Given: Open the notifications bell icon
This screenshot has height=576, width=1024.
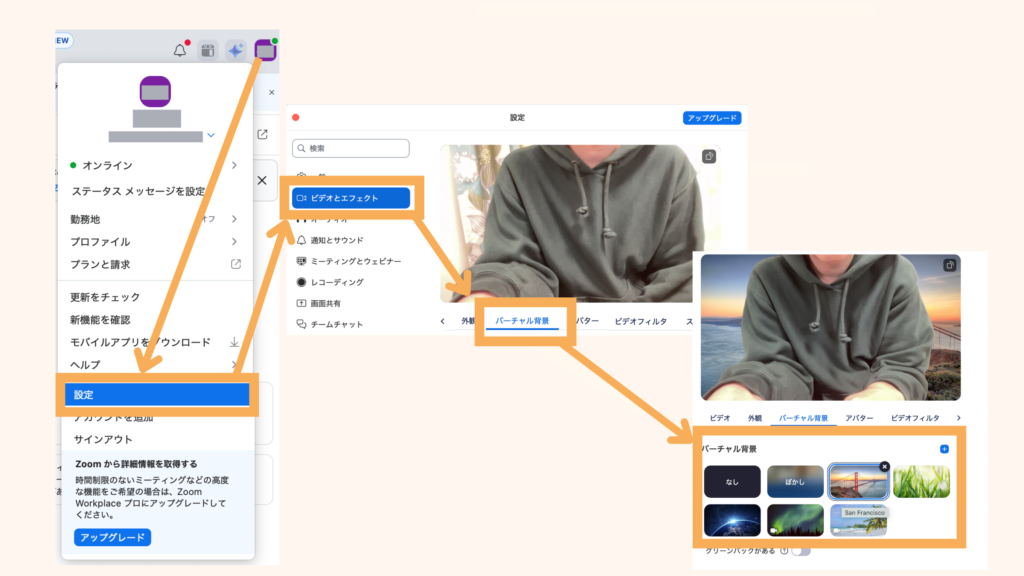Looking at the screenshot, I should (180, 50).
